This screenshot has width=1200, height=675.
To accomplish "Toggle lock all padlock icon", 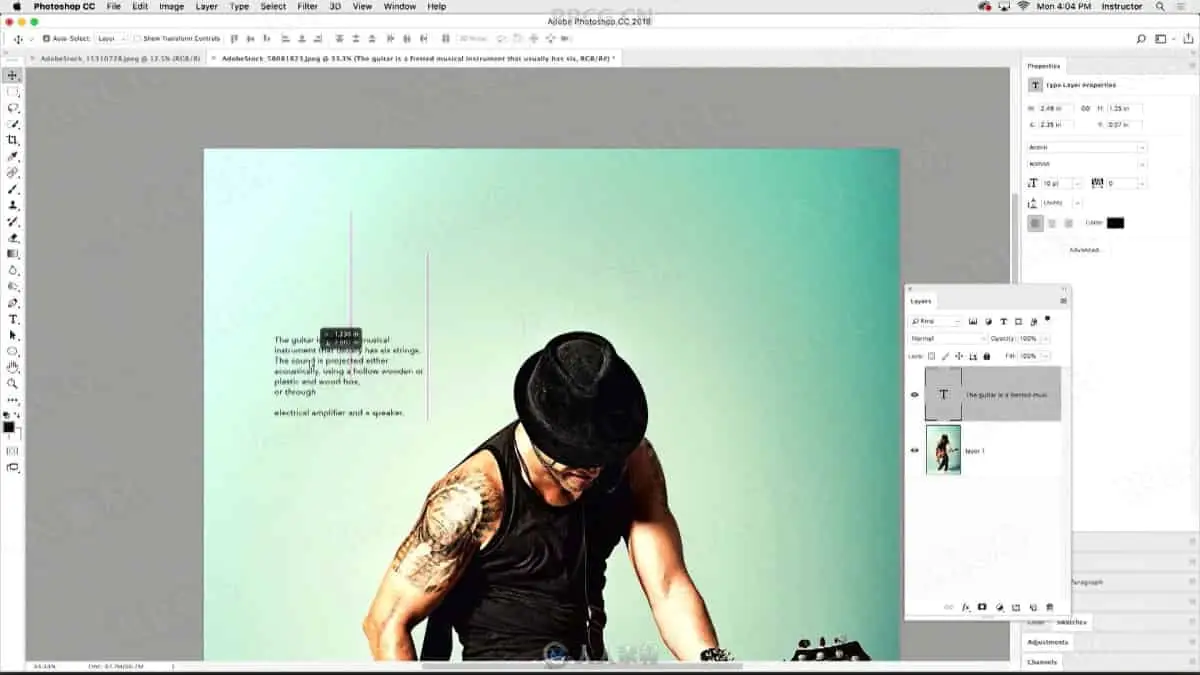I will 987,356.
